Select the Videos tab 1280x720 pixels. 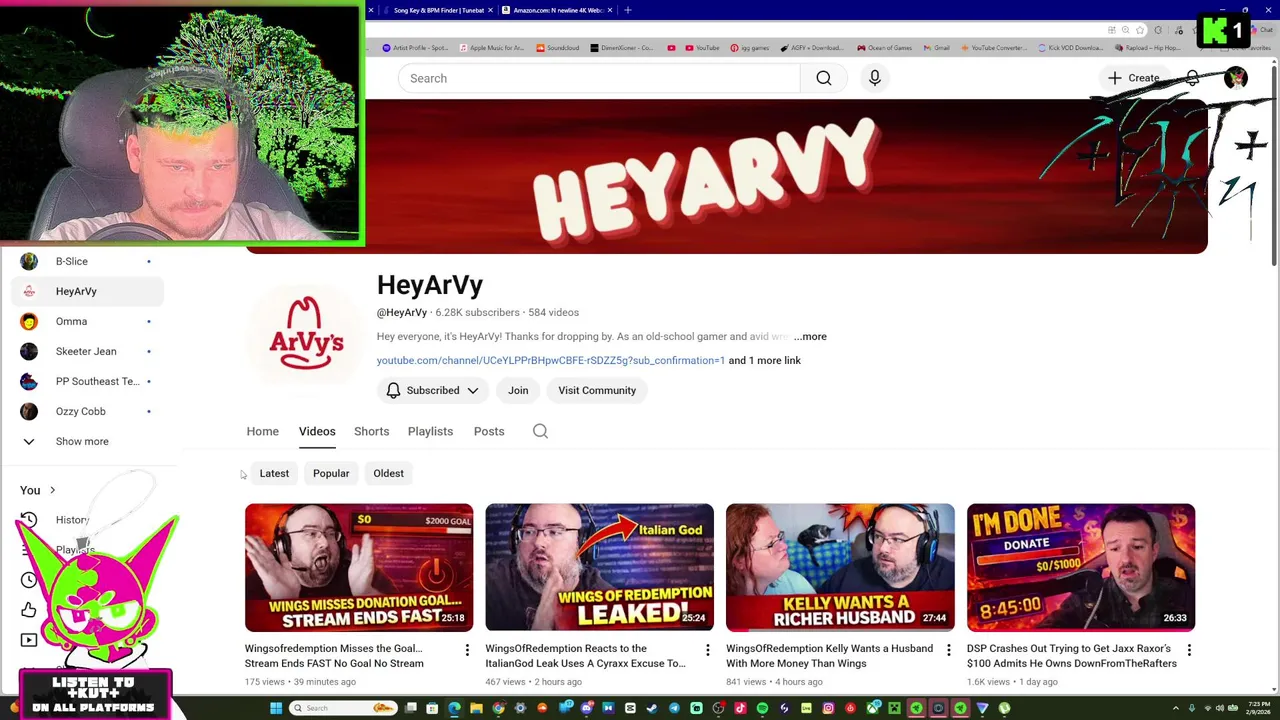[x=317, y=431]
